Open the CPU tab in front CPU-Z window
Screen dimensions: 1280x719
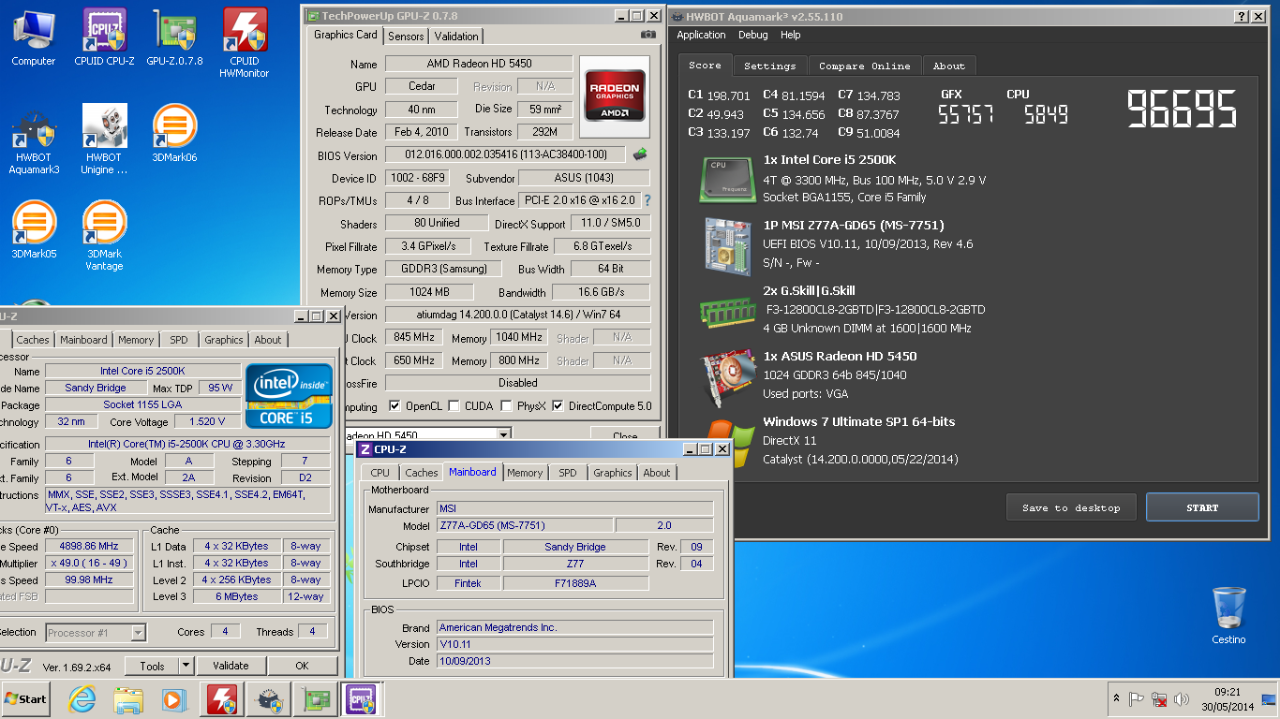pyautogui.click(x=380, y=473)
